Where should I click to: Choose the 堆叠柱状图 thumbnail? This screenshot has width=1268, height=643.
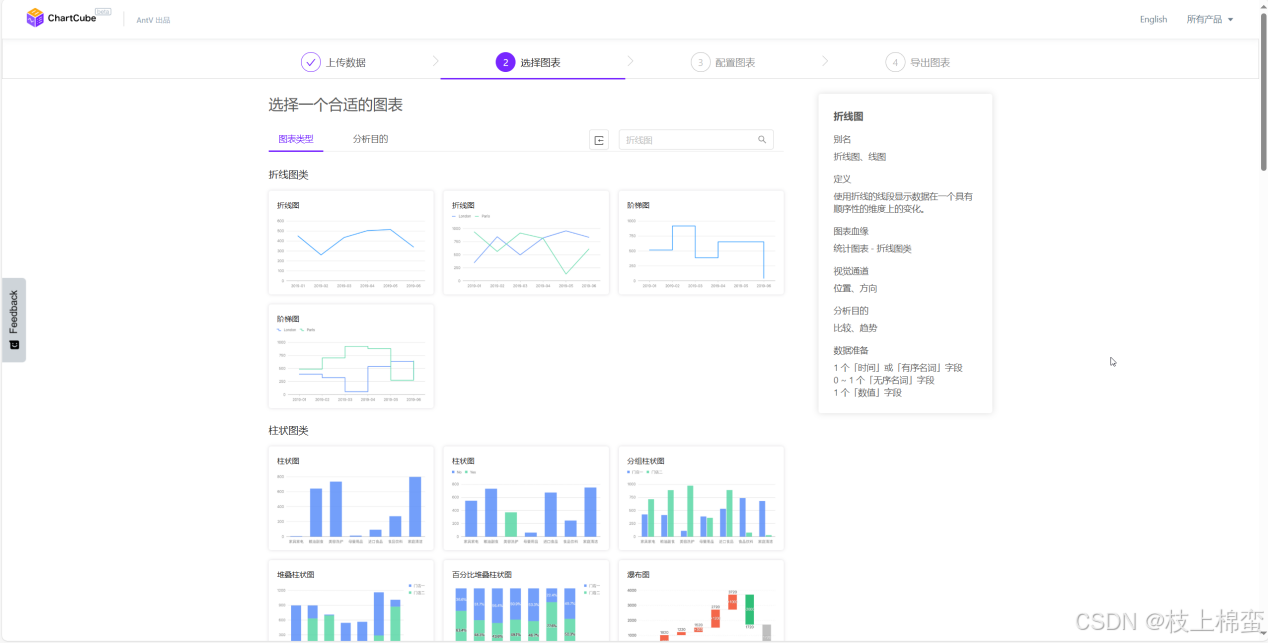[351, 601]
